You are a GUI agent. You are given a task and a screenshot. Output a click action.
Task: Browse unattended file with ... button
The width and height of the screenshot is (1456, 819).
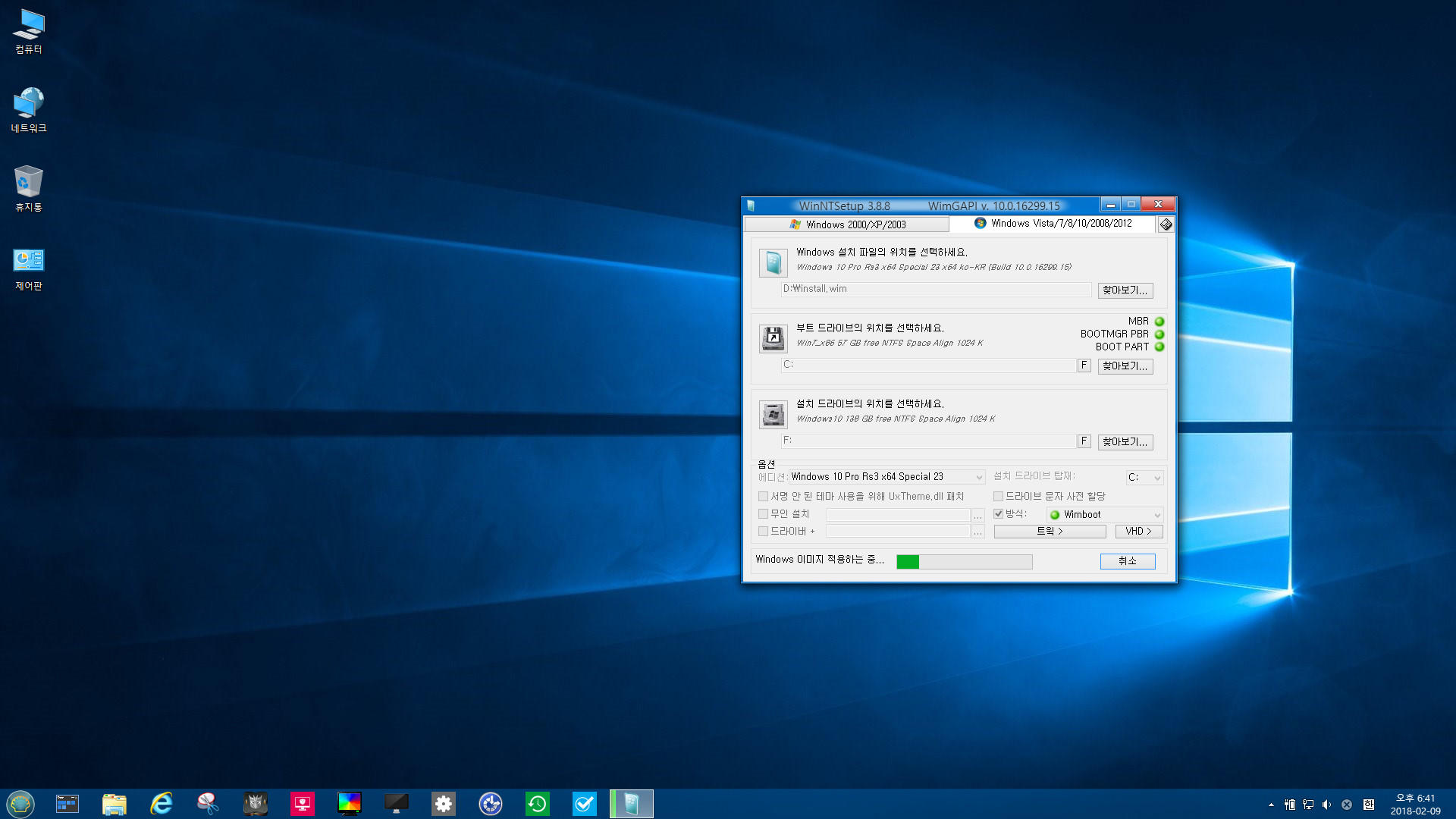(978, 515)
